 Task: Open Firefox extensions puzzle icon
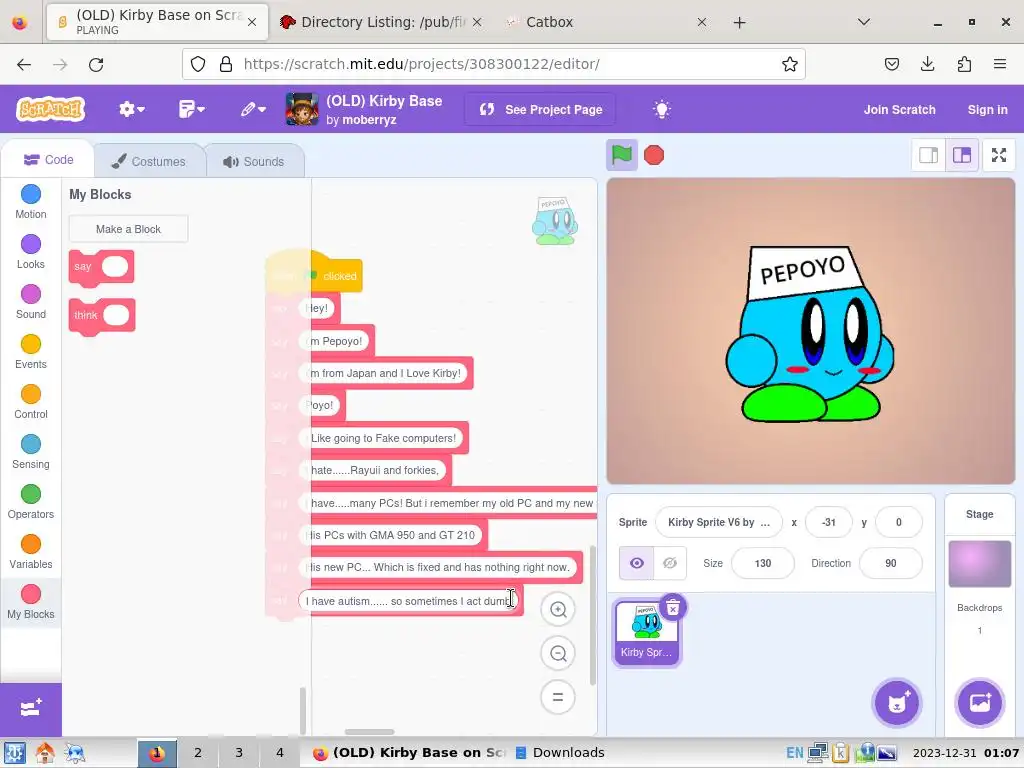point(964,64)
